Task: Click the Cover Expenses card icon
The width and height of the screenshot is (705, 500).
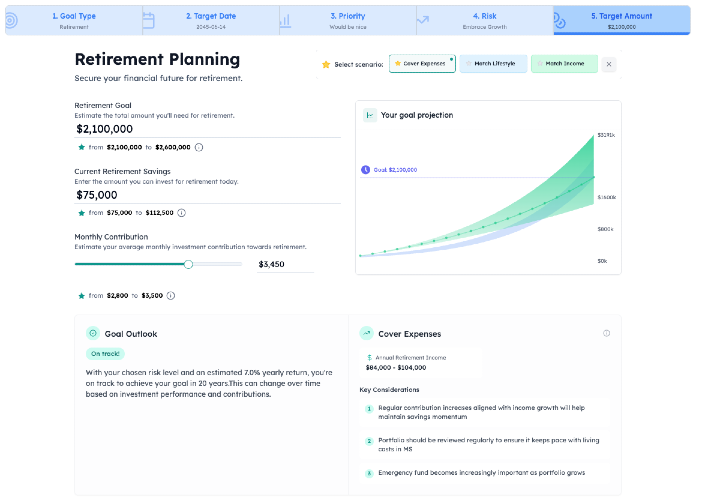Action: pos(366,334)
